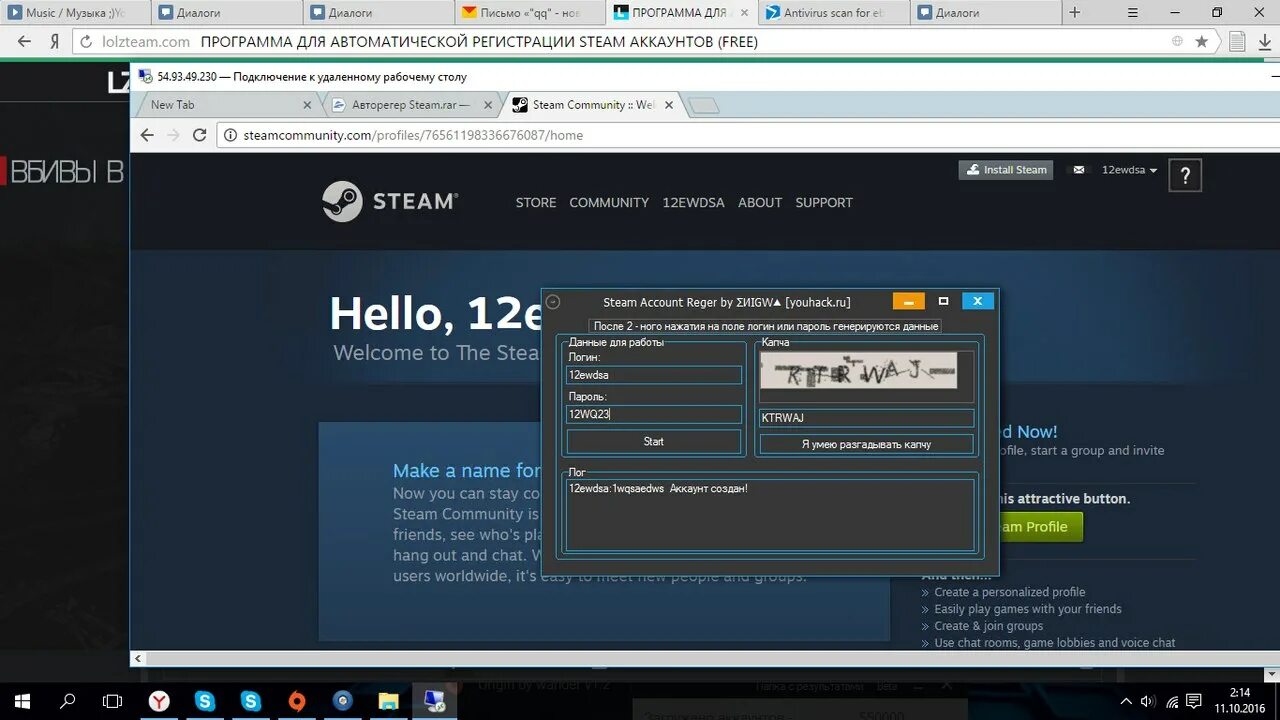The image size is (1280, 720).
Task: Close Steam Account Reger window
Action: 977,301
